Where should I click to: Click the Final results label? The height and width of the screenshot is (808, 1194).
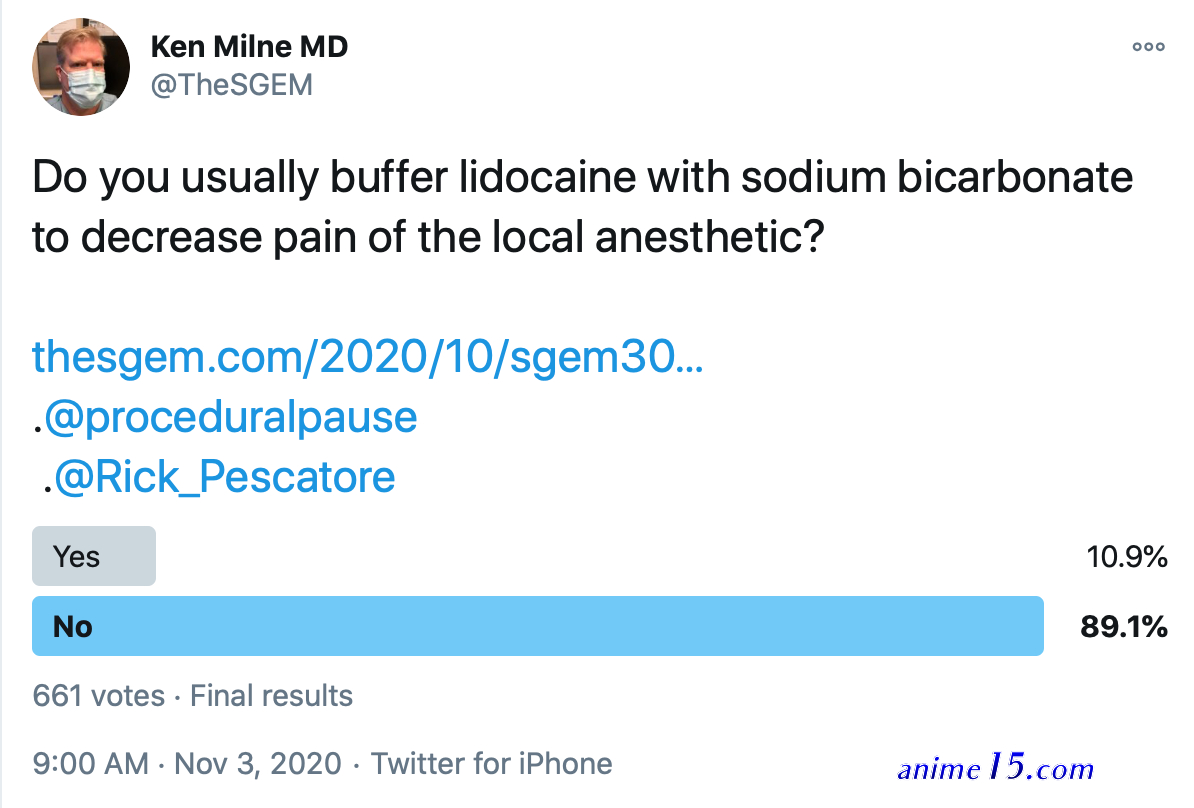(x=271, y=696)
